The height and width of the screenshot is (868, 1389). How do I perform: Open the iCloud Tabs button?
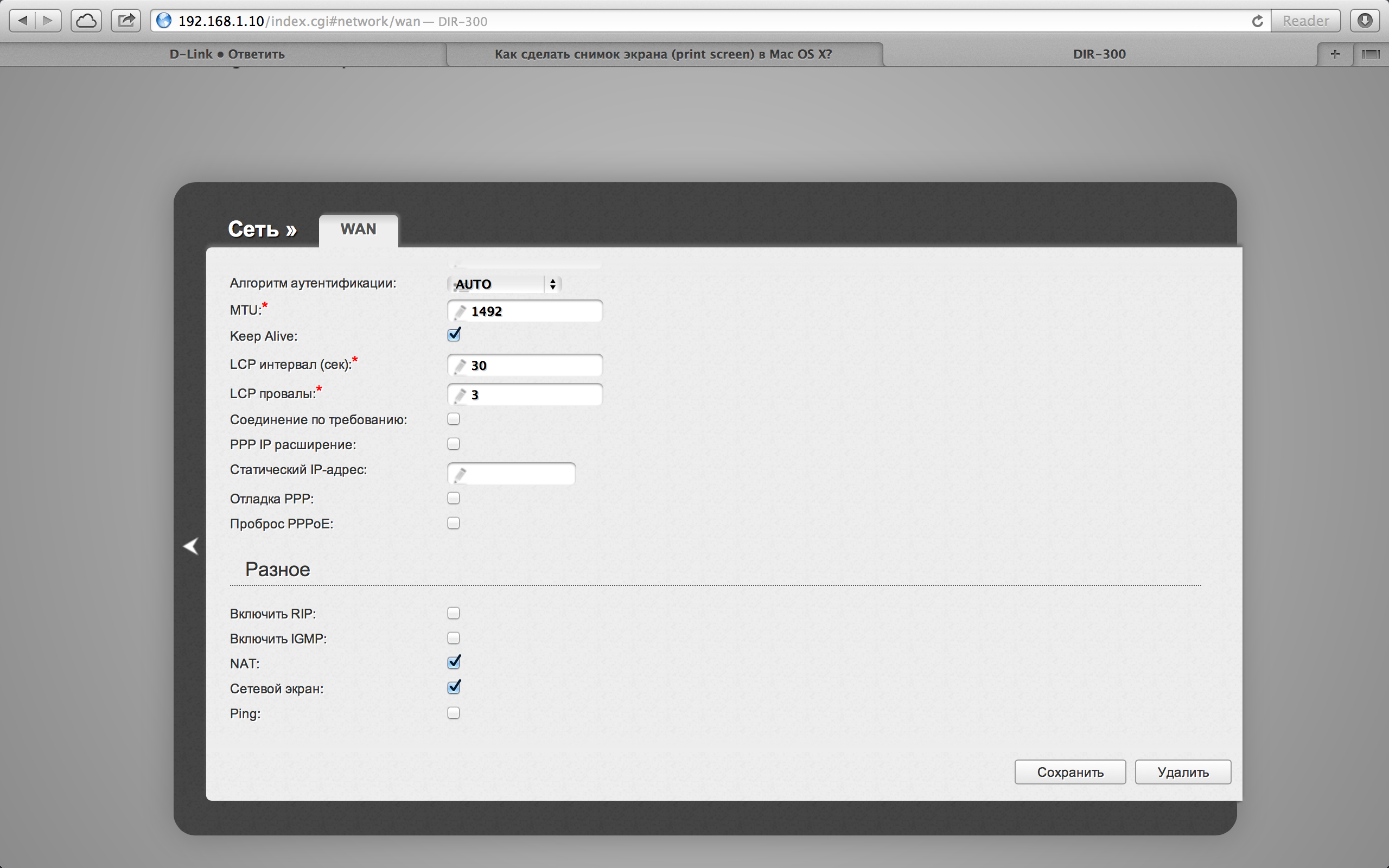(86, 21)
